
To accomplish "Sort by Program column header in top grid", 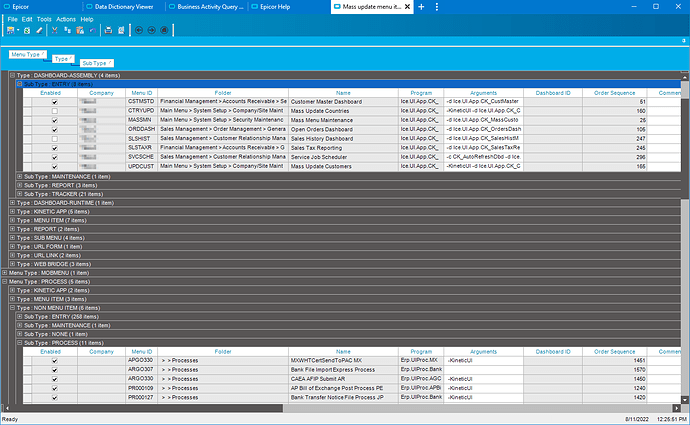I will point(421,93).
